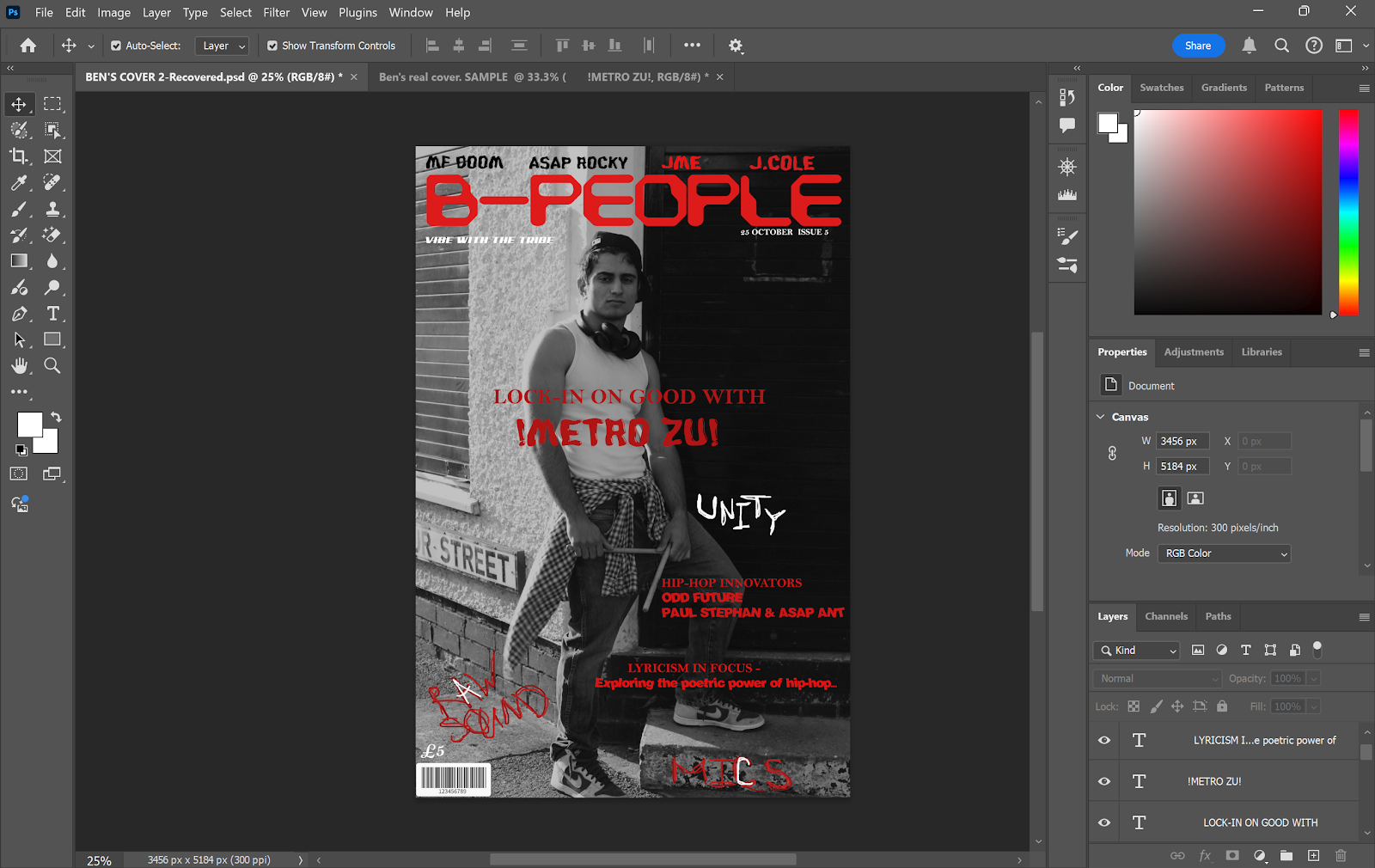Open notifications bell
This screenshot has width=1375, height=868.
click(1250, 46)
